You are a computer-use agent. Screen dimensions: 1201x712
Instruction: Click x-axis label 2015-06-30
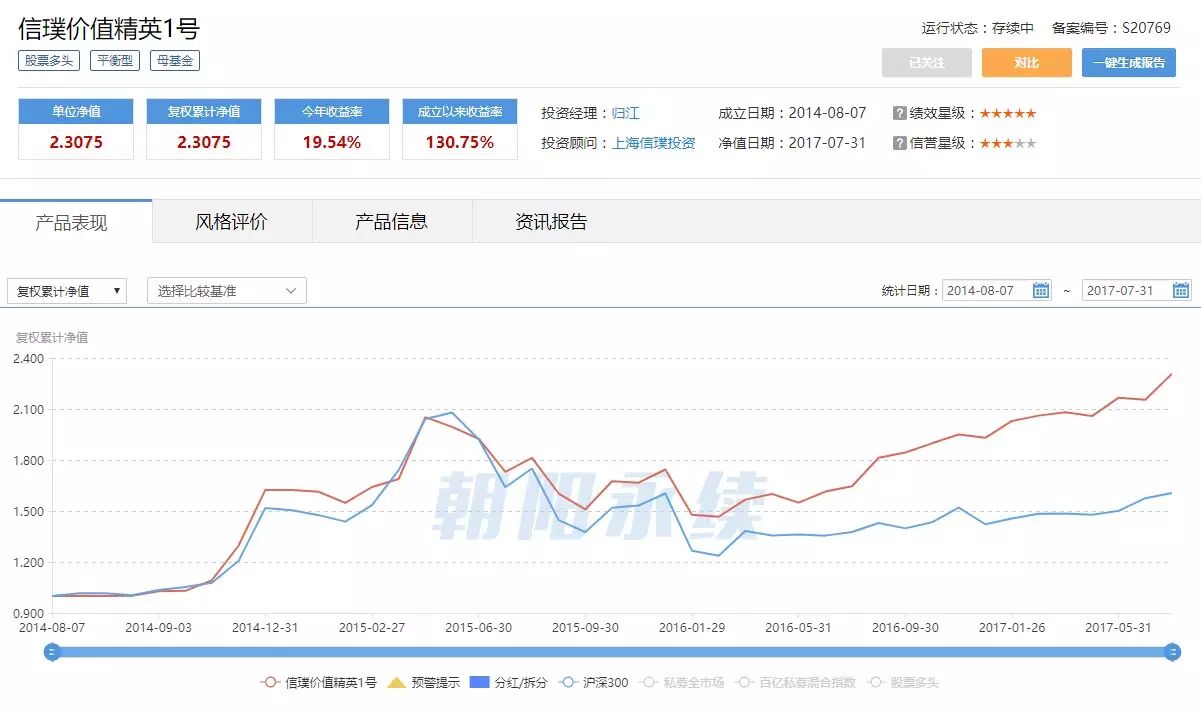coord(478,628)
